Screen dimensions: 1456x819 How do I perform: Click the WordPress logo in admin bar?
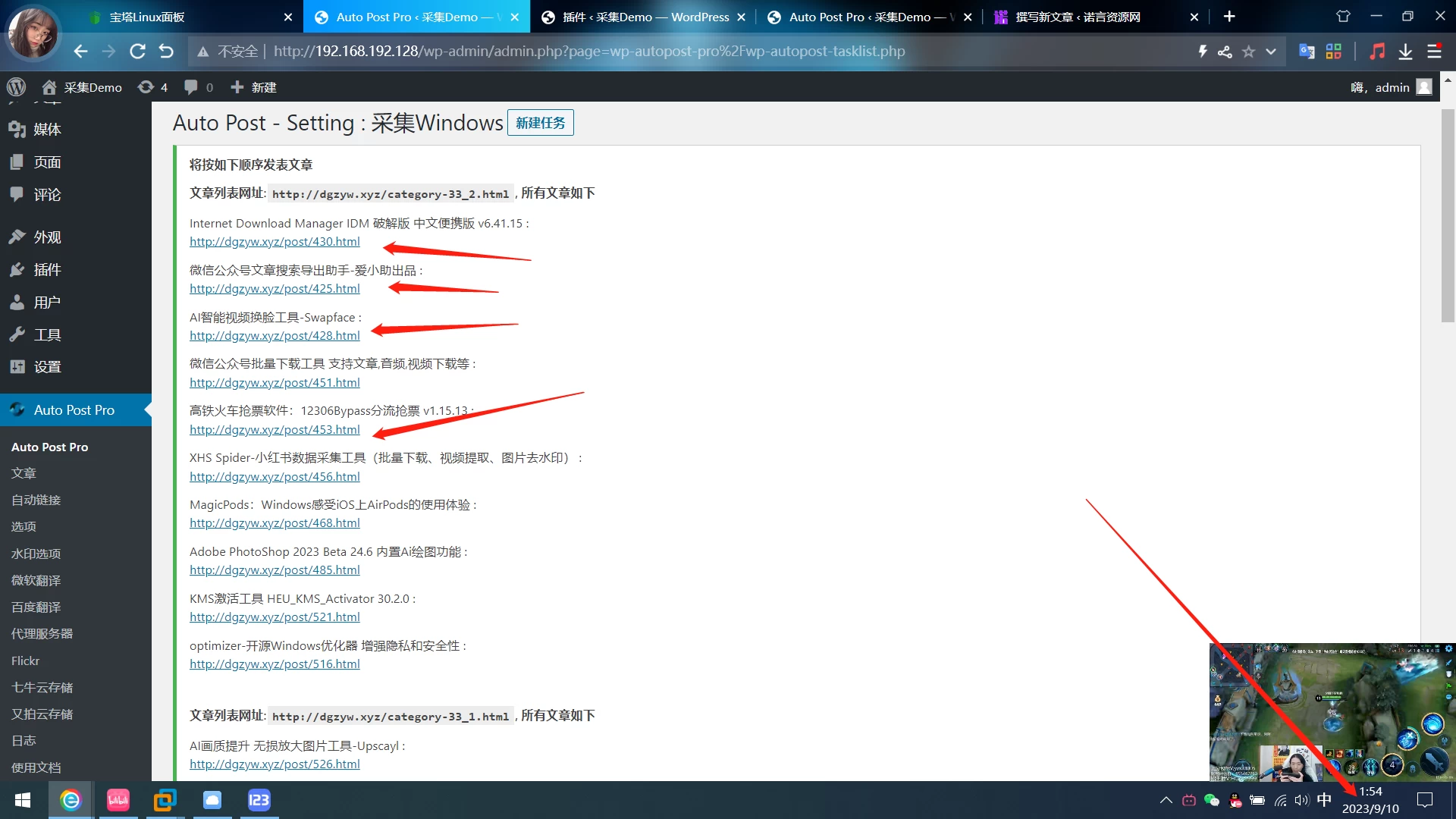click(16, 87)
